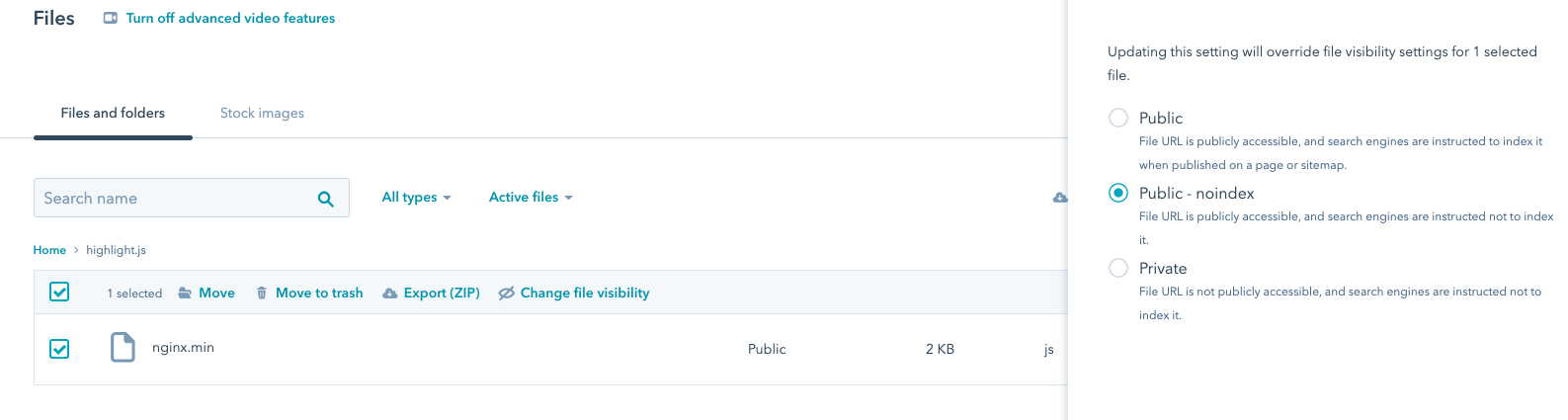Click the crossed-eye visibility icon
This screenshot has height=420, width=1568.
[x=506, y=294]
